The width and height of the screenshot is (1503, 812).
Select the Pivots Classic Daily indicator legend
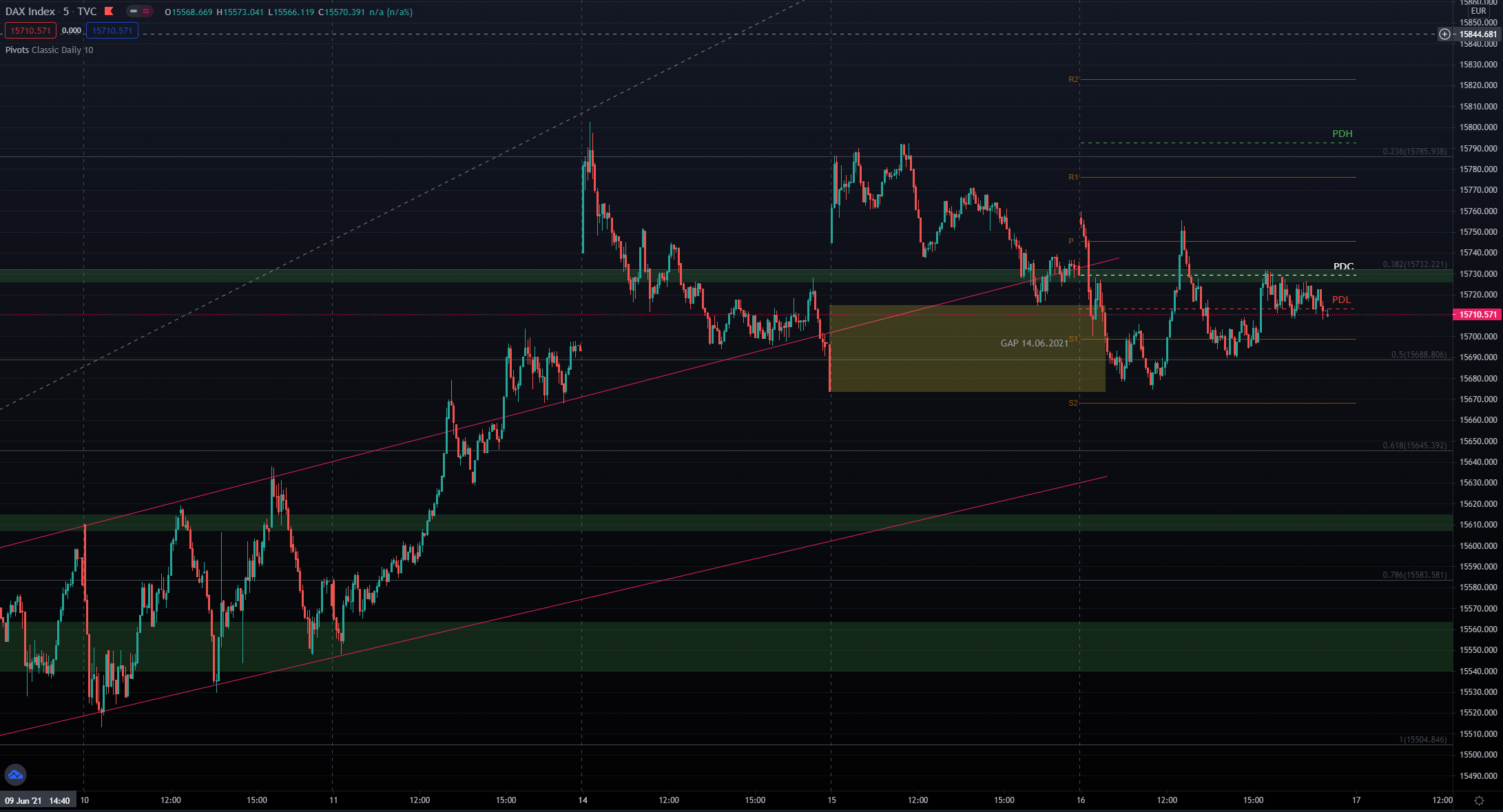click(49, 50)
